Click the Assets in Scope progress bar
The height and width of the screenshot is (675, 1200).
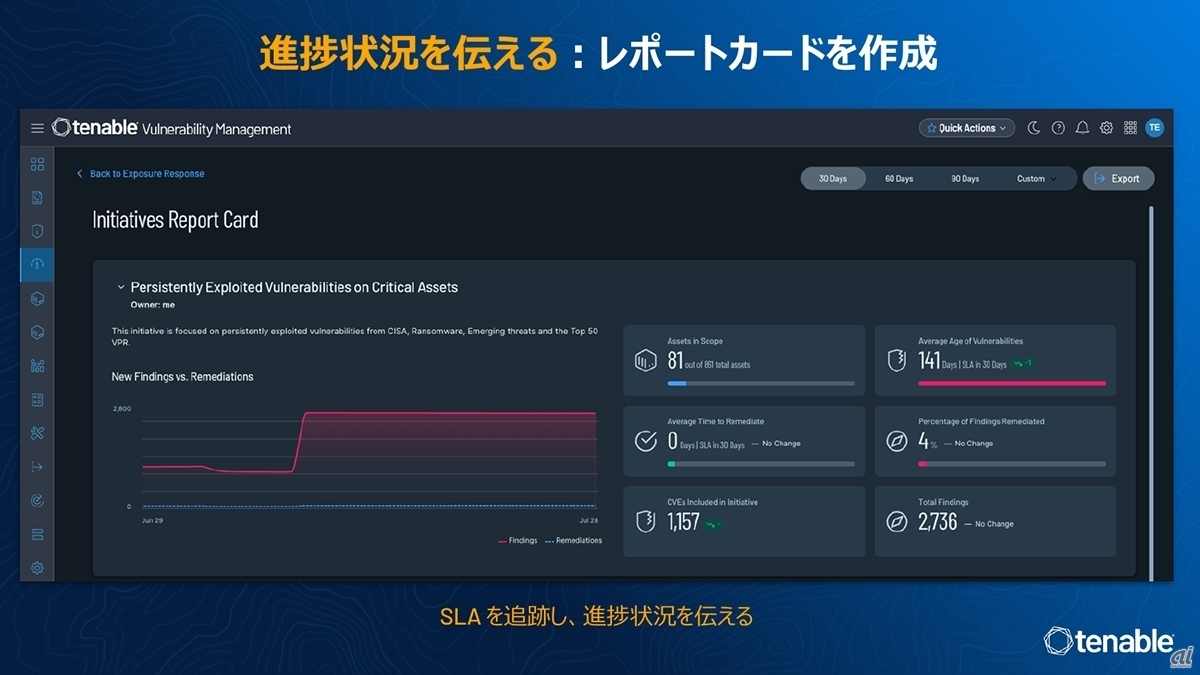(761, 383)
